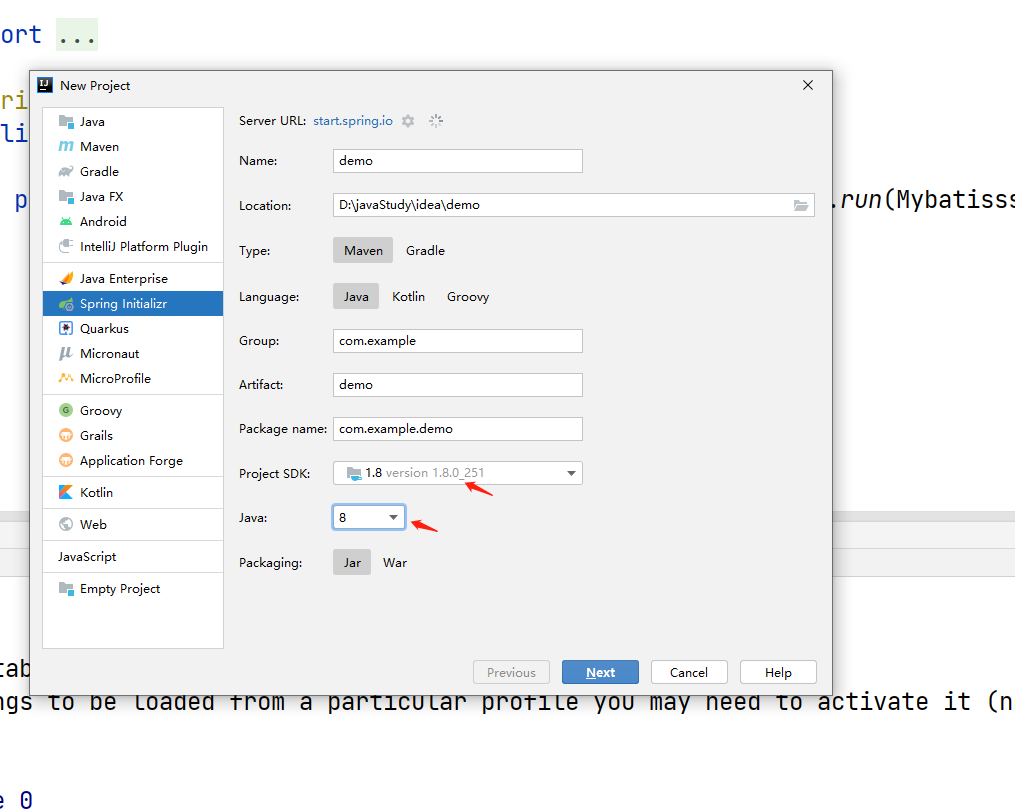
Task: Browse location with folder icon
Action: (801, 205)
